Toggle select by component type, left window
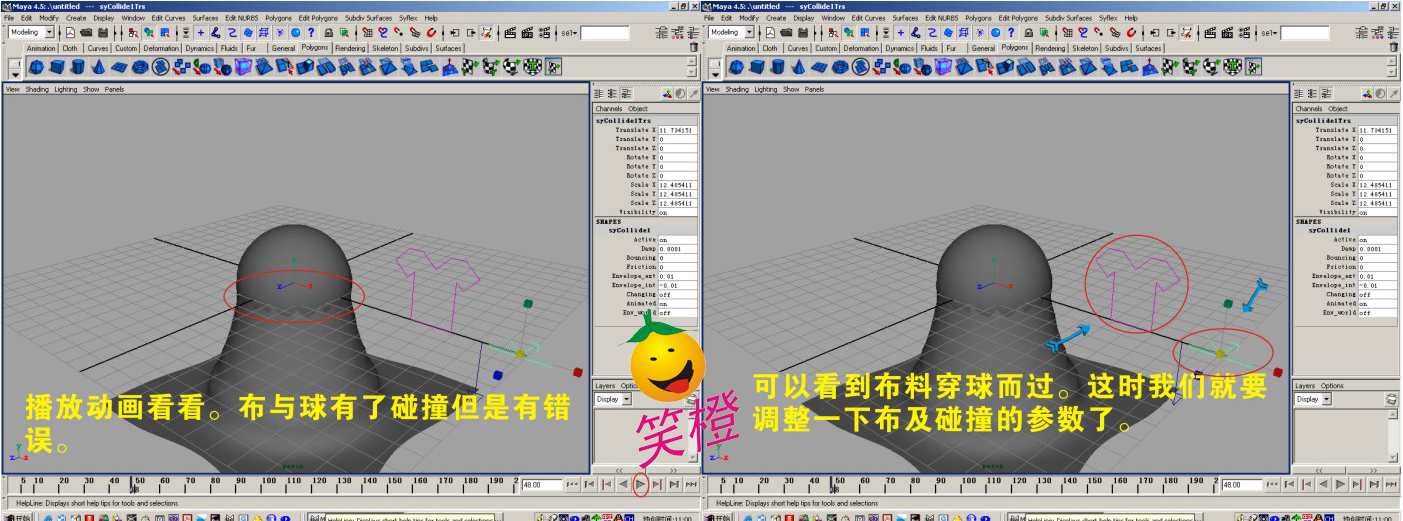Viewport: 1403px width, 521px height. [165, 32]
